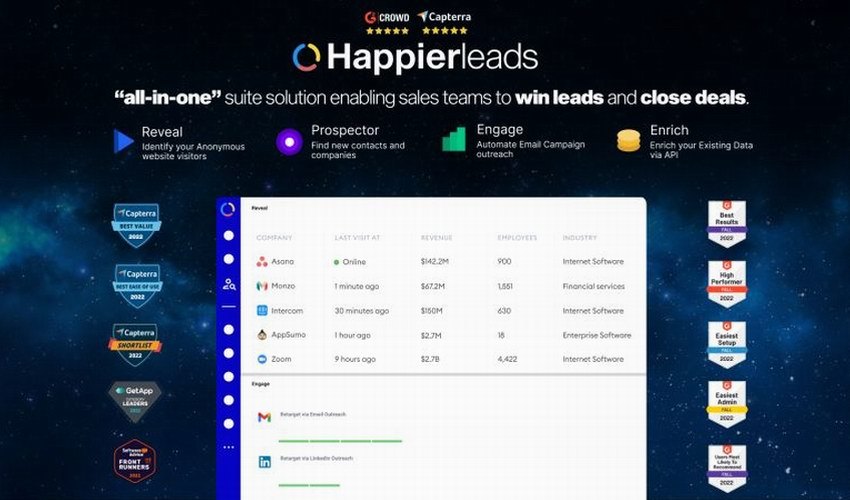Screen dimensions: 850x500
Task: Click the Enterprise Software industry cell
Action: (x=597, y=335)
